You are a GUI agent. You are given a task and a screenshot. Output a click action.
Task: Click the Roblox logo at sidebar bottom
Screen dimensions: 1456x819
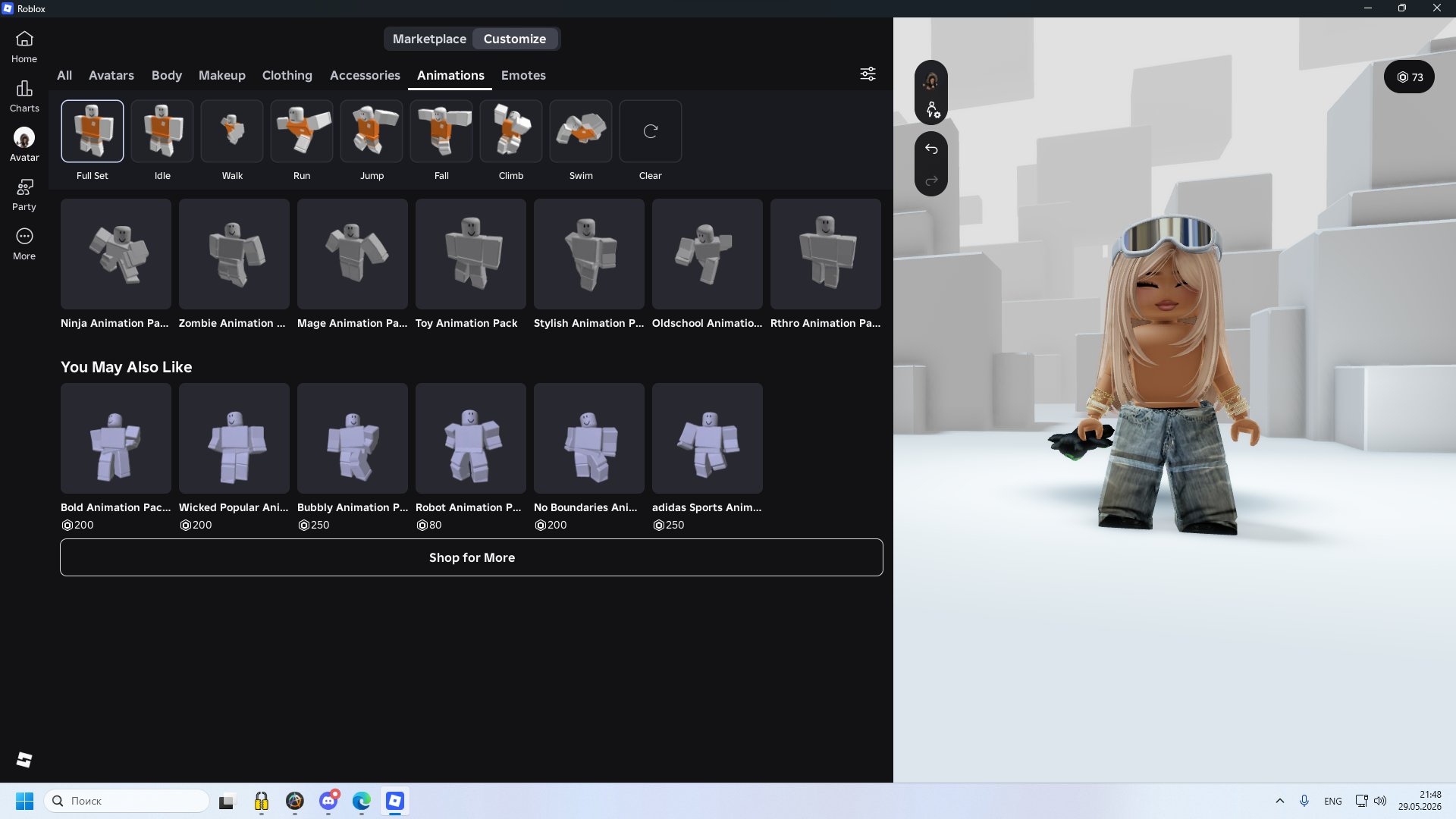(24, 759)
